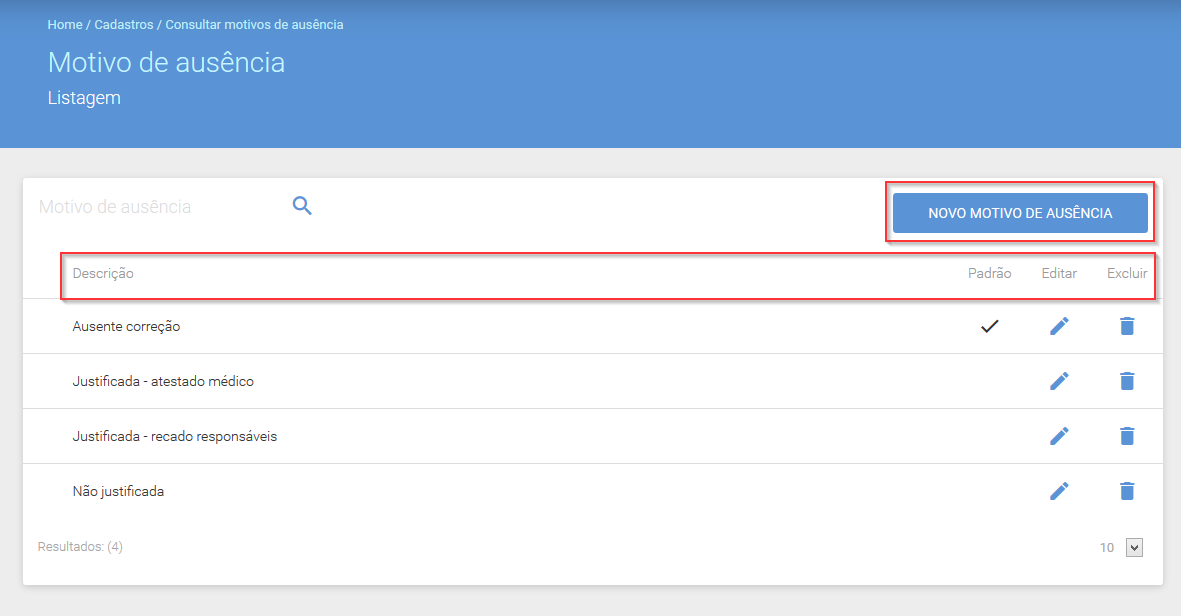This screenshot has width=1181, height=616.
Task: Click the NOVO MOTIVO DE AUSÊNCIA button
Action: [1020, 213]
